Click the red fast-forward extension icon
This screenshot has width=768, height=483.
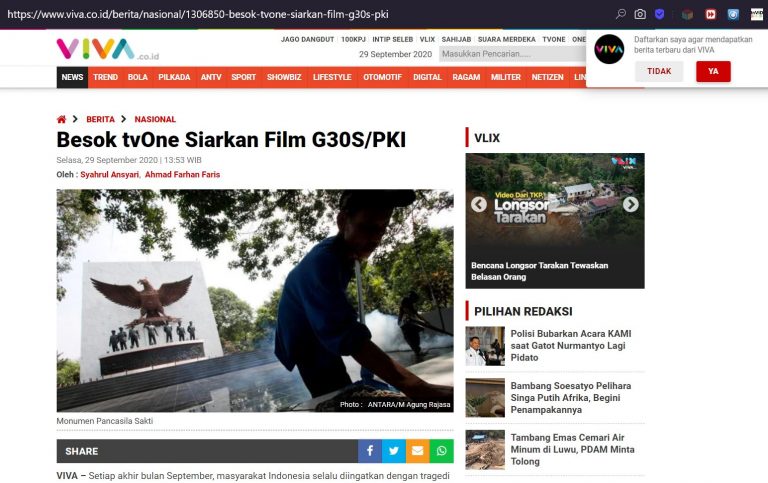click(x=710, y=14)
